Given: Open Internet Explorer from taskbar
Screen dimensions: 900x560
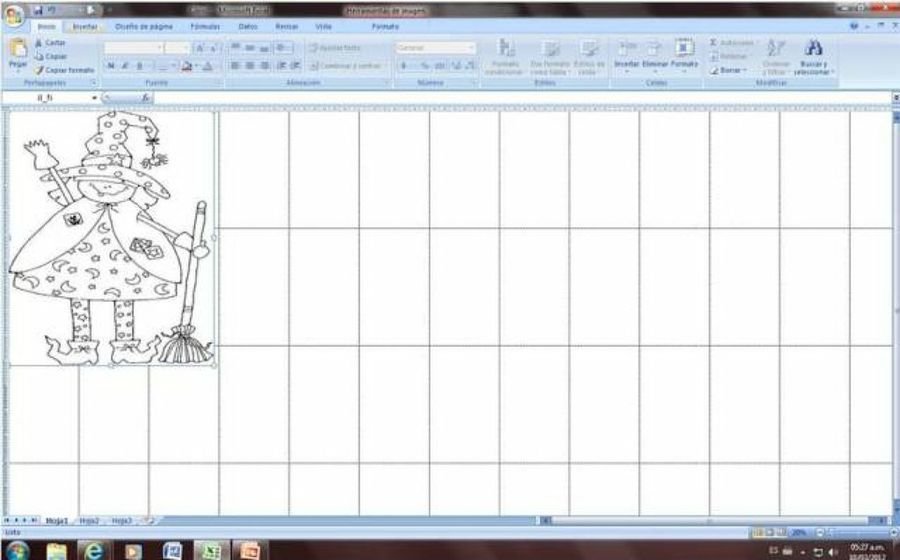Looking at the screenshot, I should click(x=94, y=551).
